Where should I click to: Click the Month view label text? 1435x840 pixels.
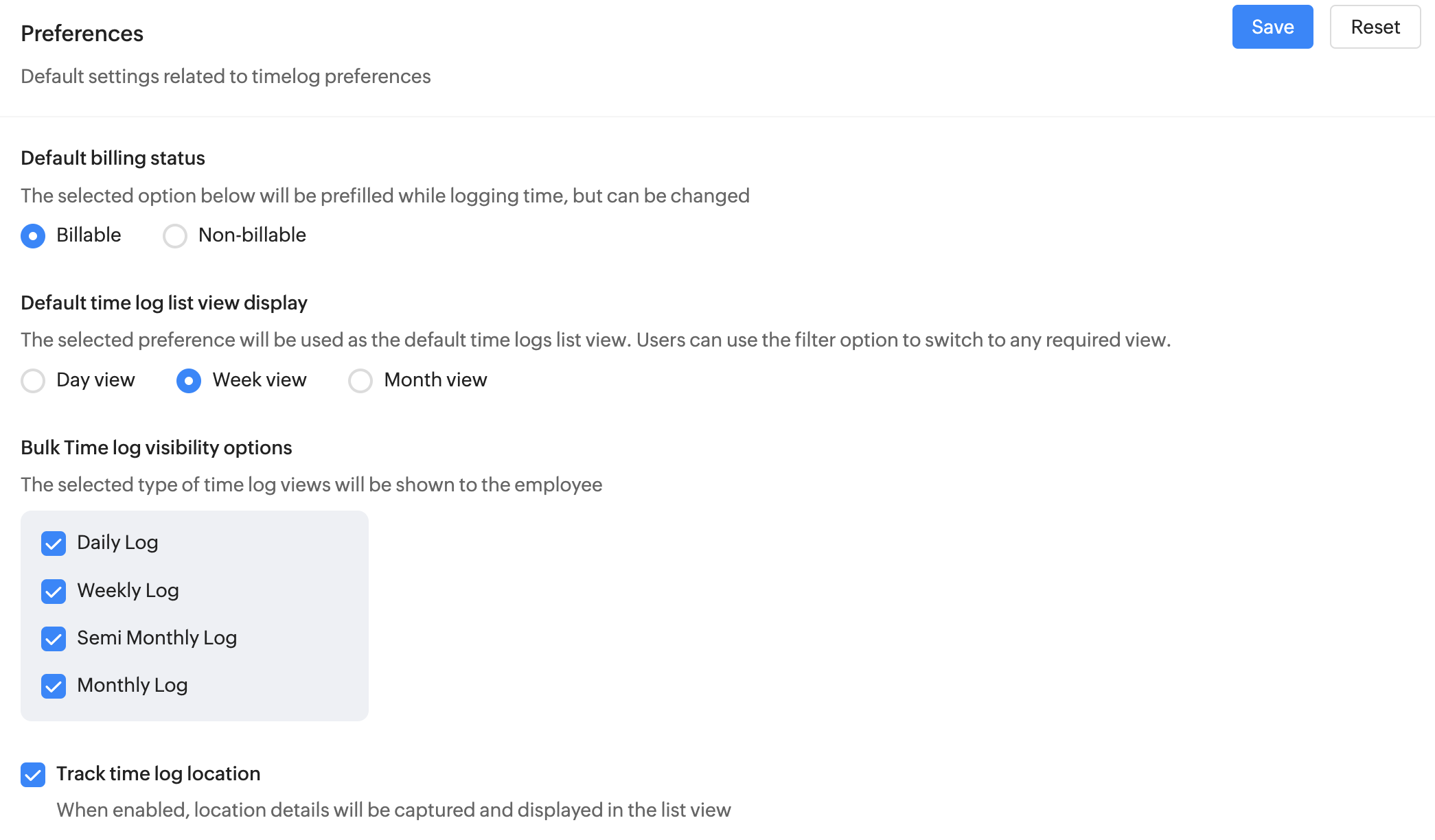pyautogui.click(x=435, y=380)
